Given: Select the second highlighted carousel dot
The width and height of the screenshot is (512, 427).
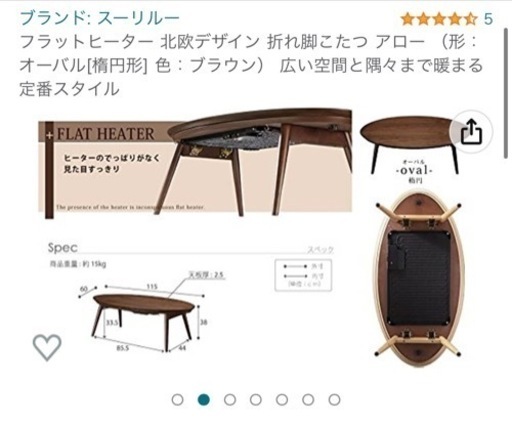Looking at the screenshot, I should tap(203, 399).
